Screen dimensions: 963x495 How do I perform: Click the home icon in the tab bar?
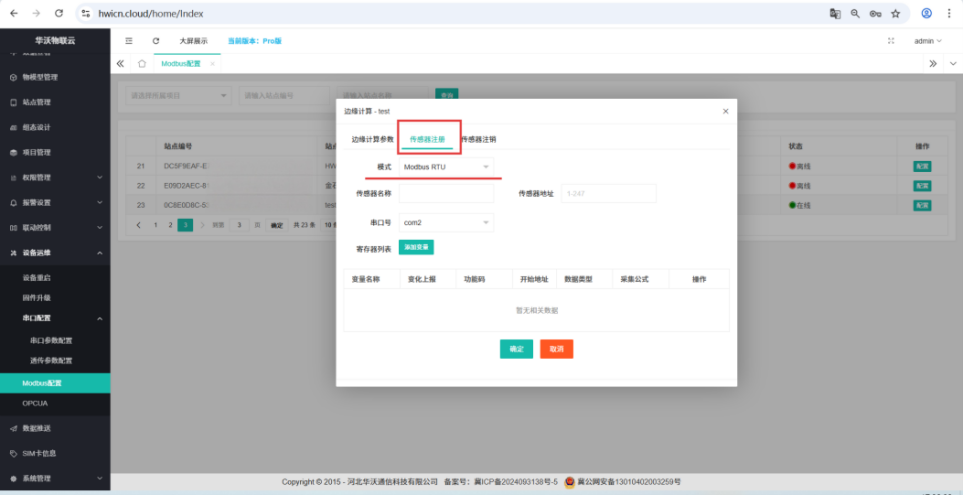click(x=142, y=63)
